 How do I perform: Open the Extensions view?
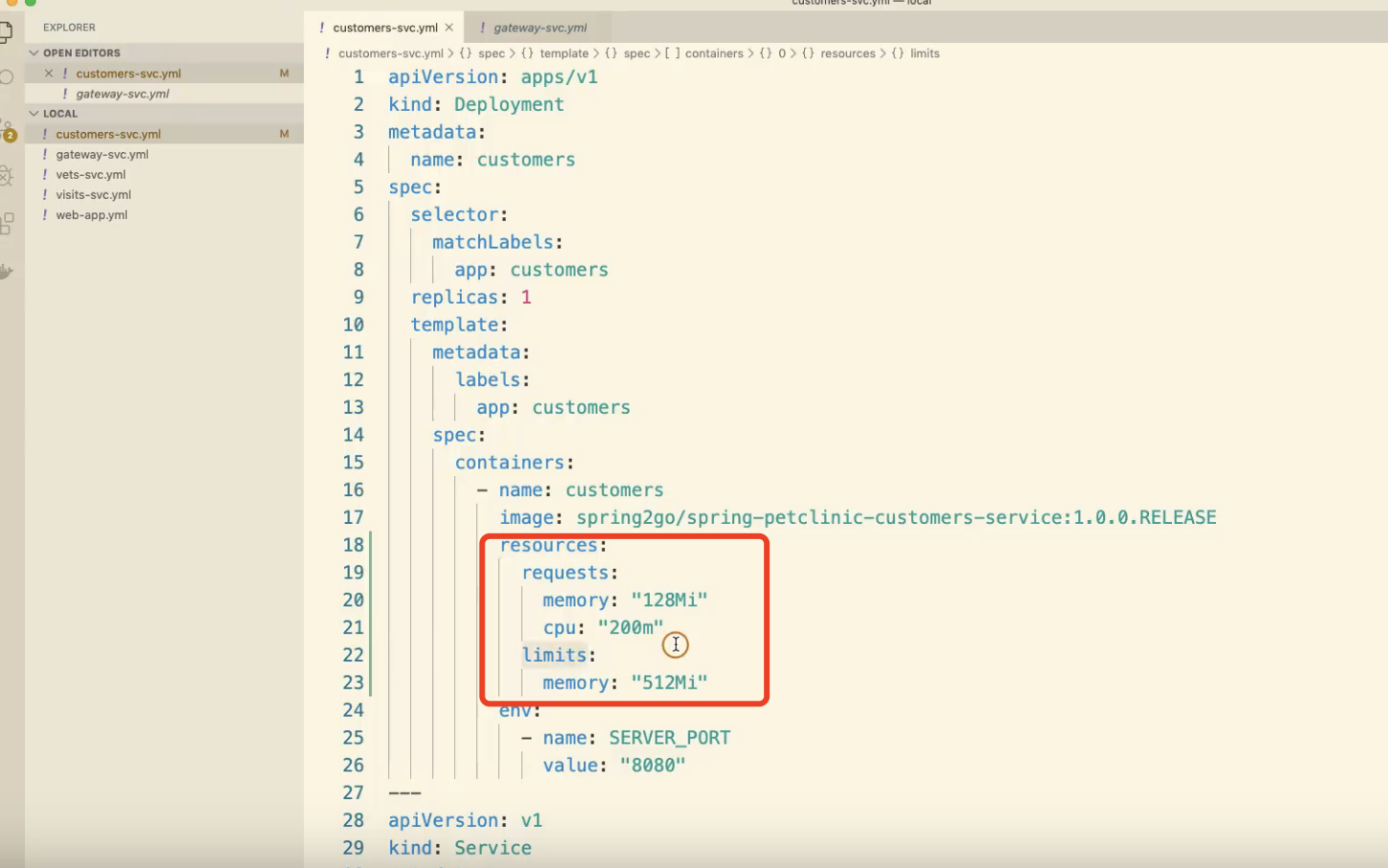click(x=6, y=224)
